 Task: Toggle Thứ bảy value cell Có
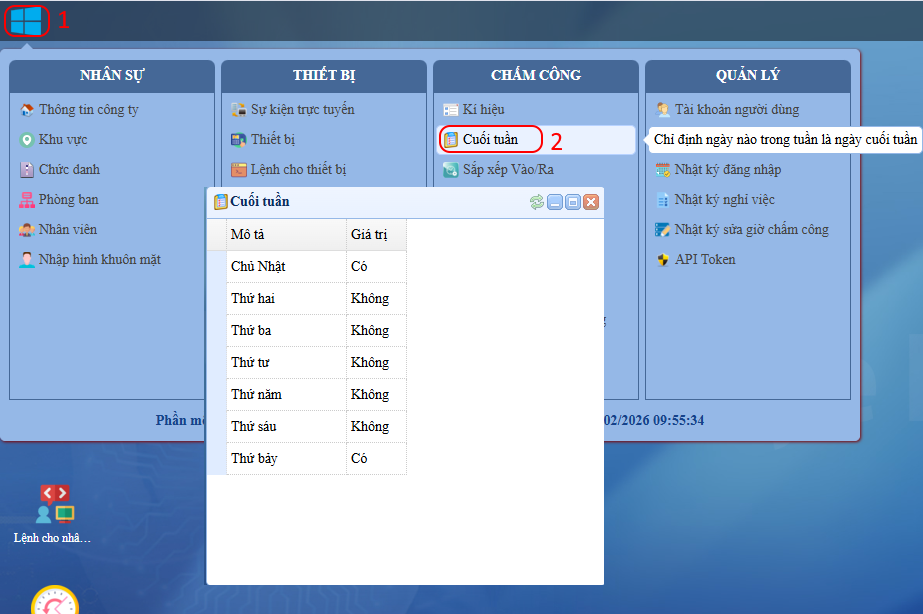click(376, 459)
